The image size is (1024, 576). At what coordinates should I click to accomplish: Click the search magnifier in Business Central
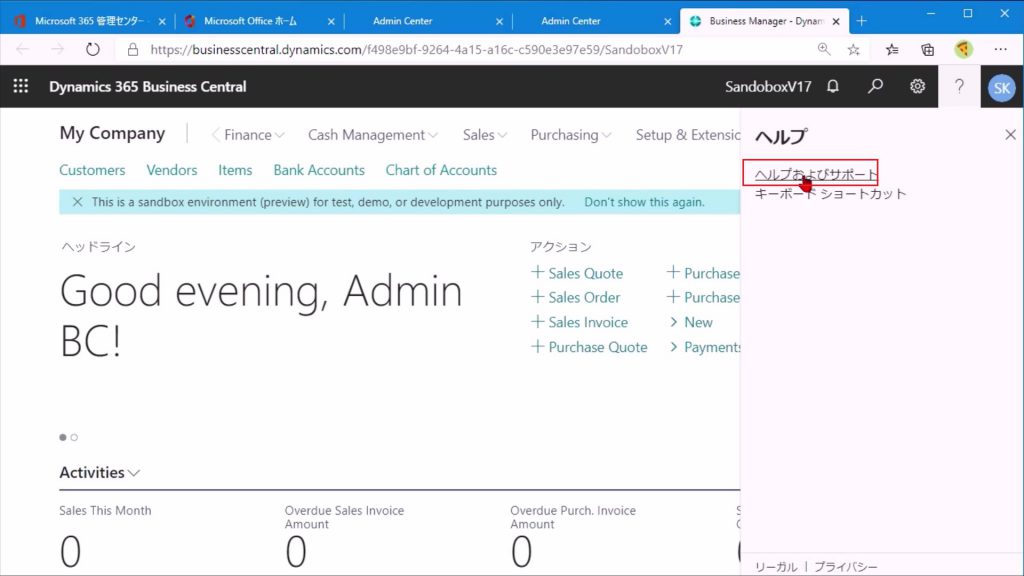coord(875,86)
